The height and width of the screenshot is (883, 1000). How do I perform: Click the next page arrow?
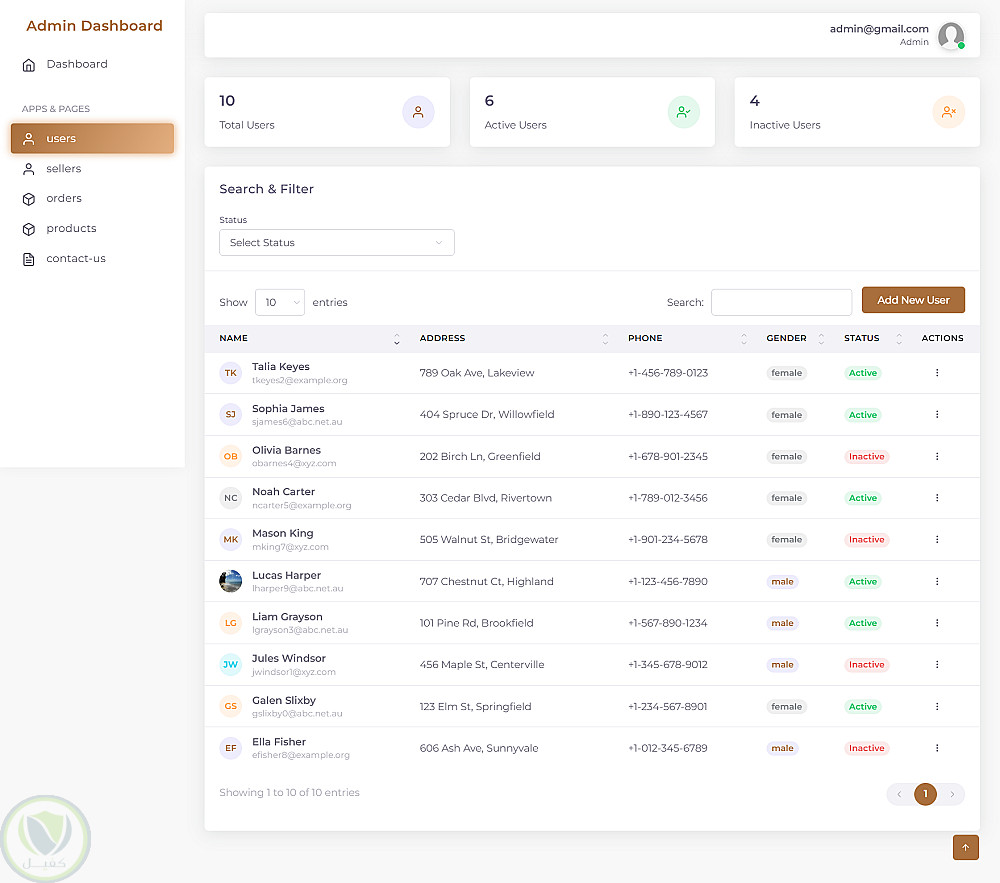pyautogui.click(x=952, y=794)
